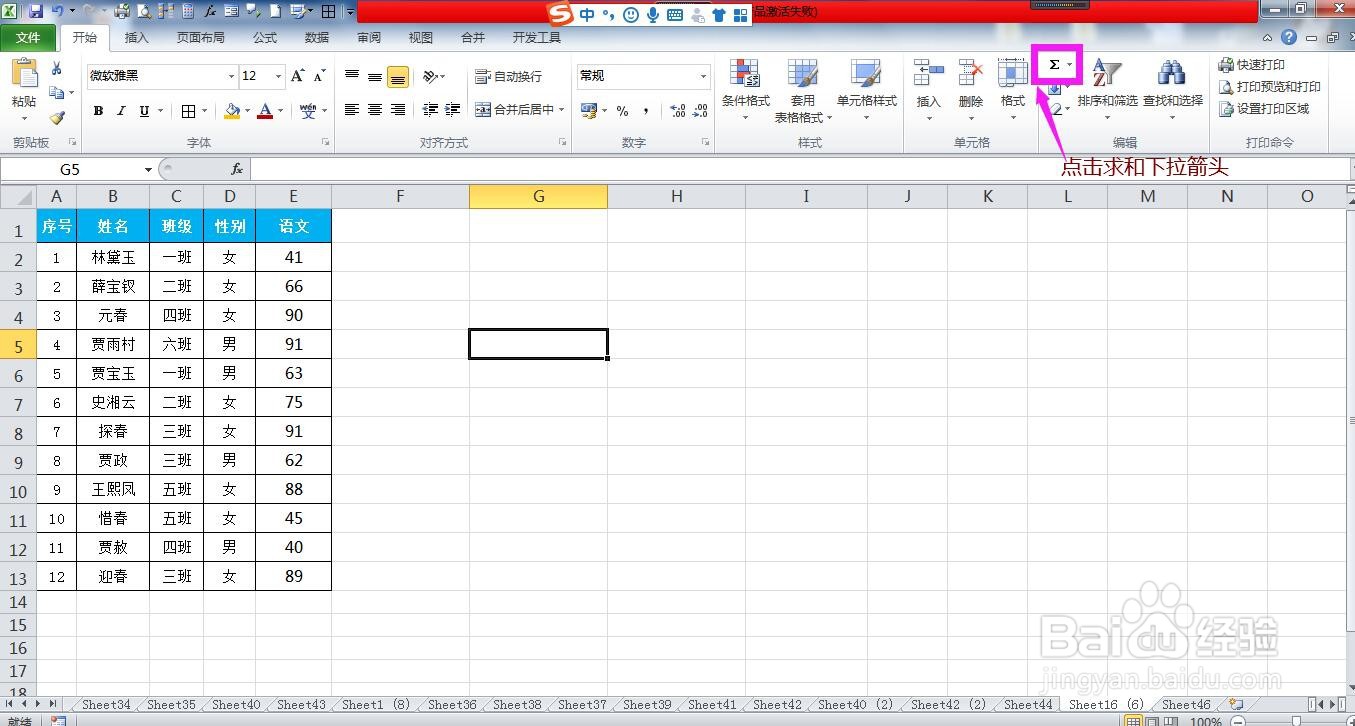Align text to the left

(352, 110)
